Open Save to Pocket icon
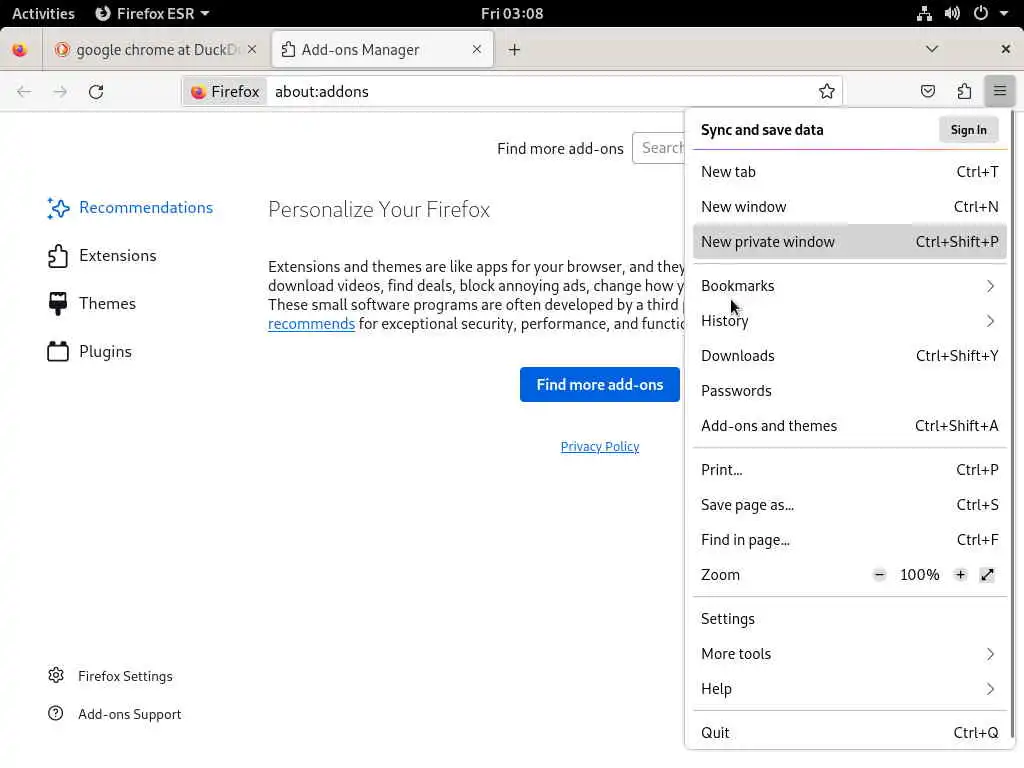The height and width of the screenshot is (768, 1024). pos(928,91)
